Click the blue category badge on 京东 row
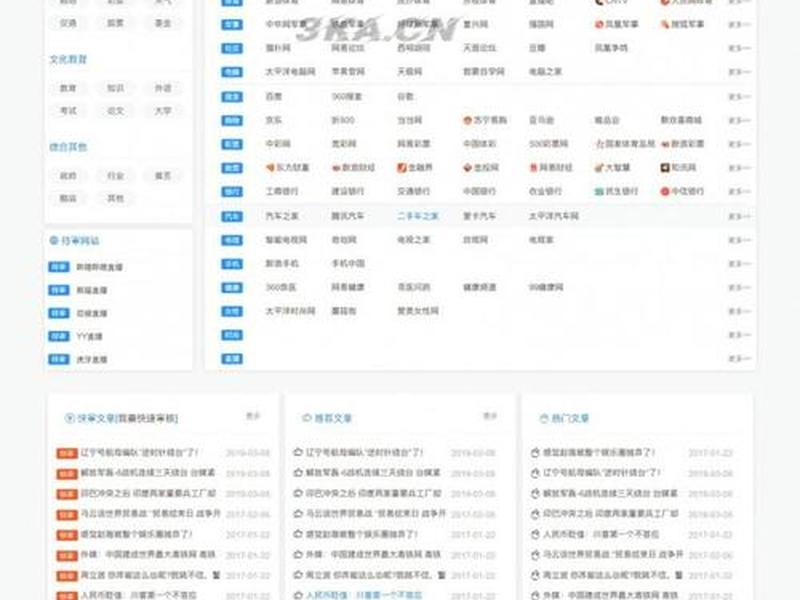This screenshot has width=800, height=600. click(x=232, y=120)
